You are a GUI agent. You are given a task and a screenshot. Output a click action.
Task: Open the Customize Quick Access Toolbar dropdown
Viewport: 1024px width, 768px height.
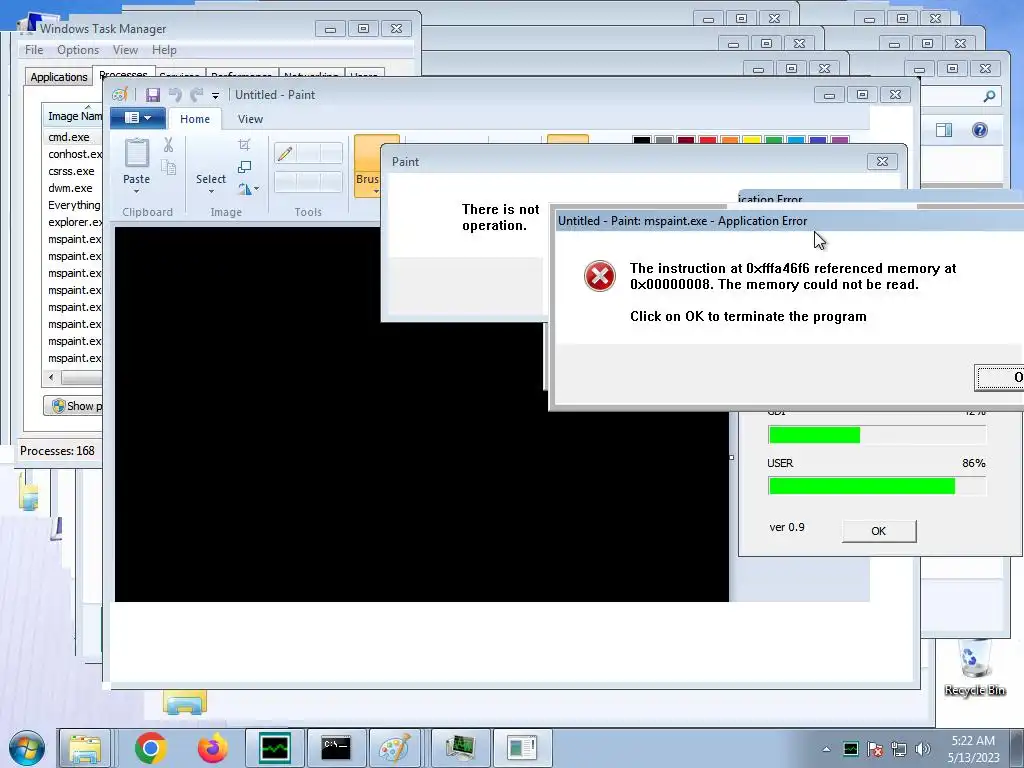pos(215,96)
